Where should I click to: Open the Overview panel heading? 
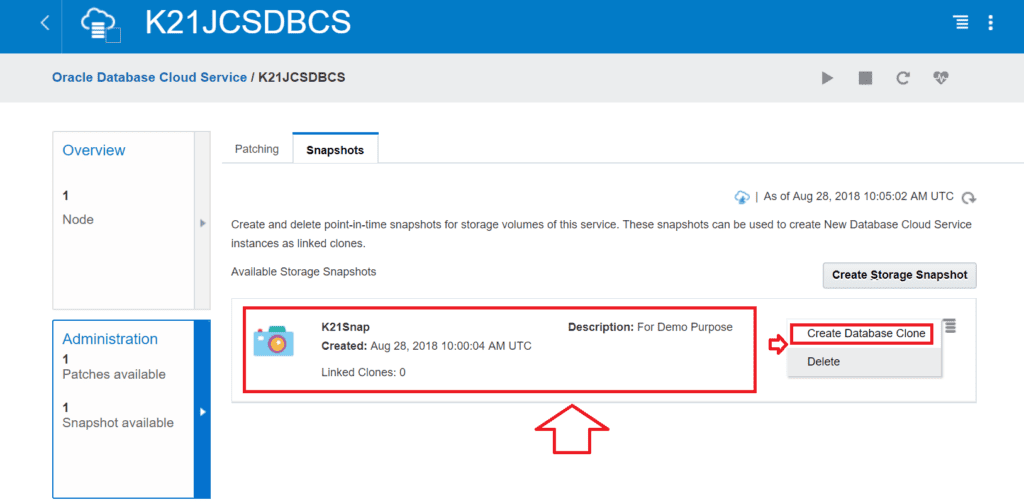tap(94, 150)
